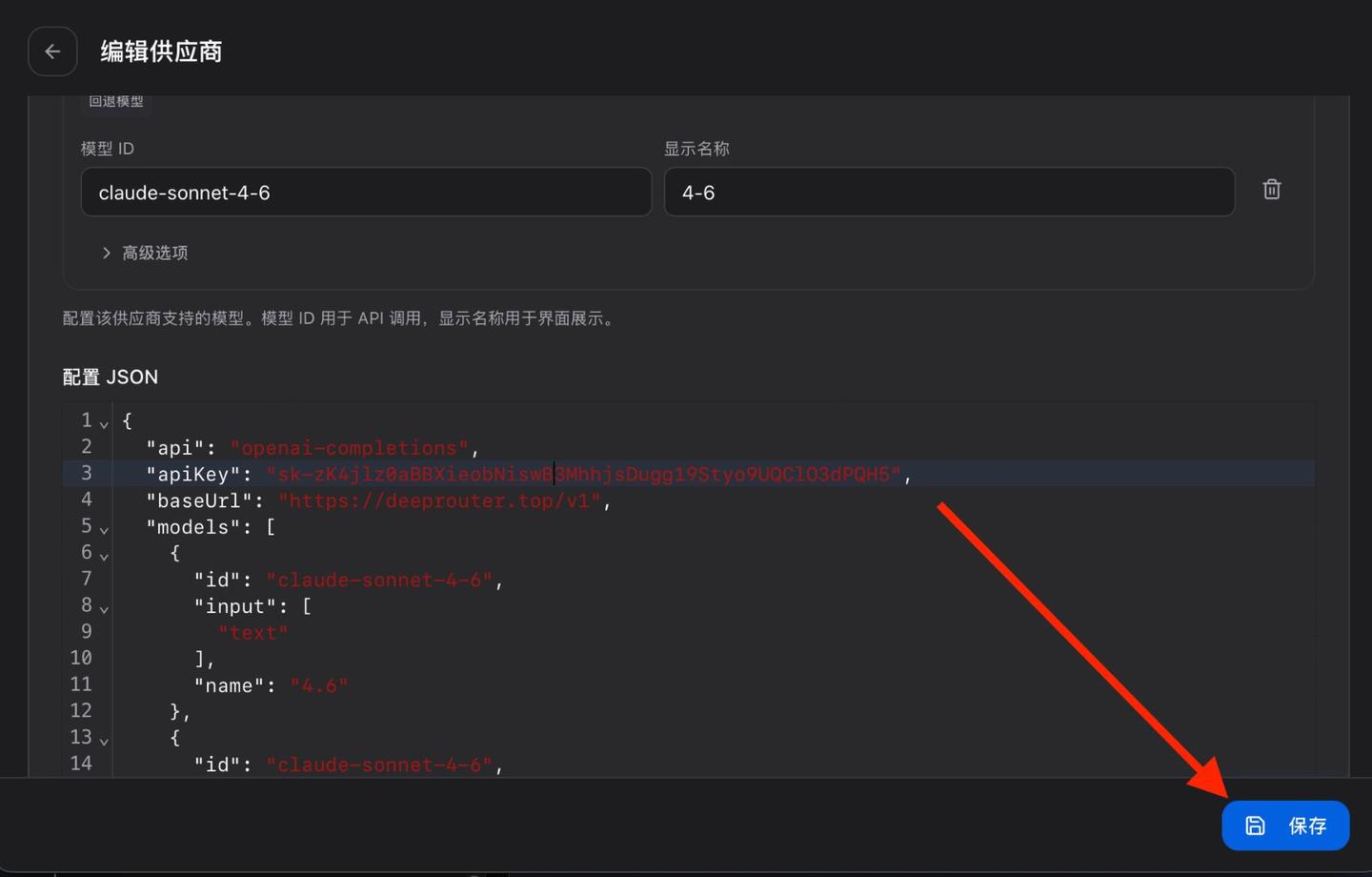1372x877 pixels.
Task: Click the "openai-completions" api value
Action: tap(350, 448)
